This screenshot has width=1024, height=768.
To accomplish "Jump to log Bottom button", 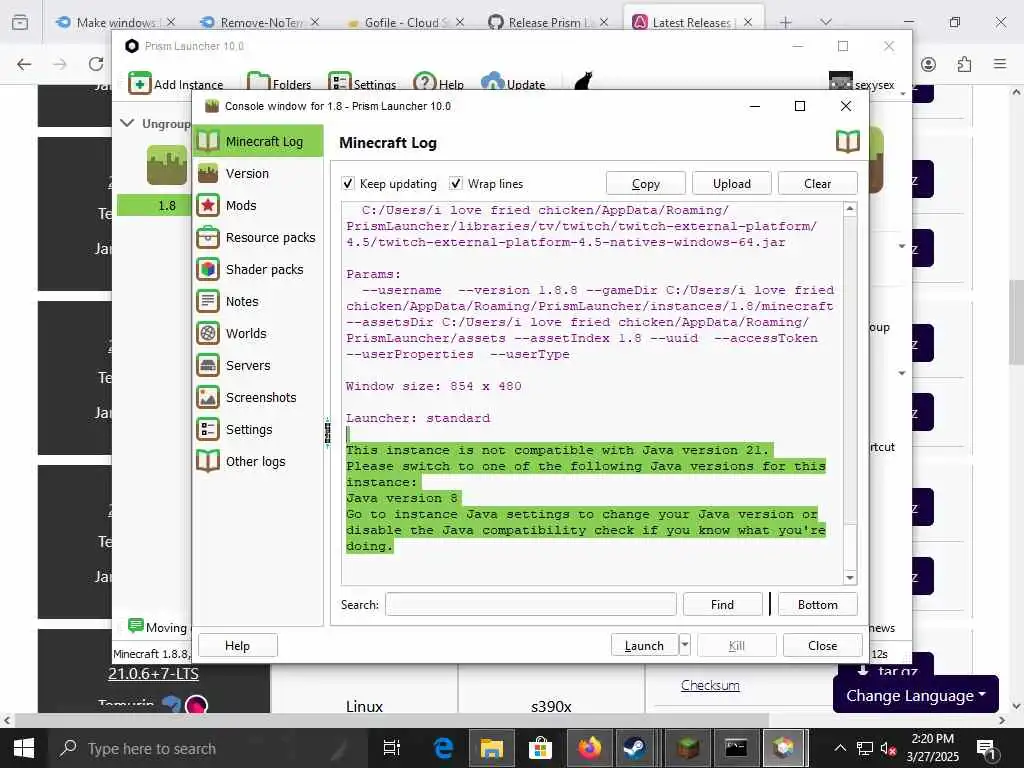I will pyautogui.click(x=818, y=604).
